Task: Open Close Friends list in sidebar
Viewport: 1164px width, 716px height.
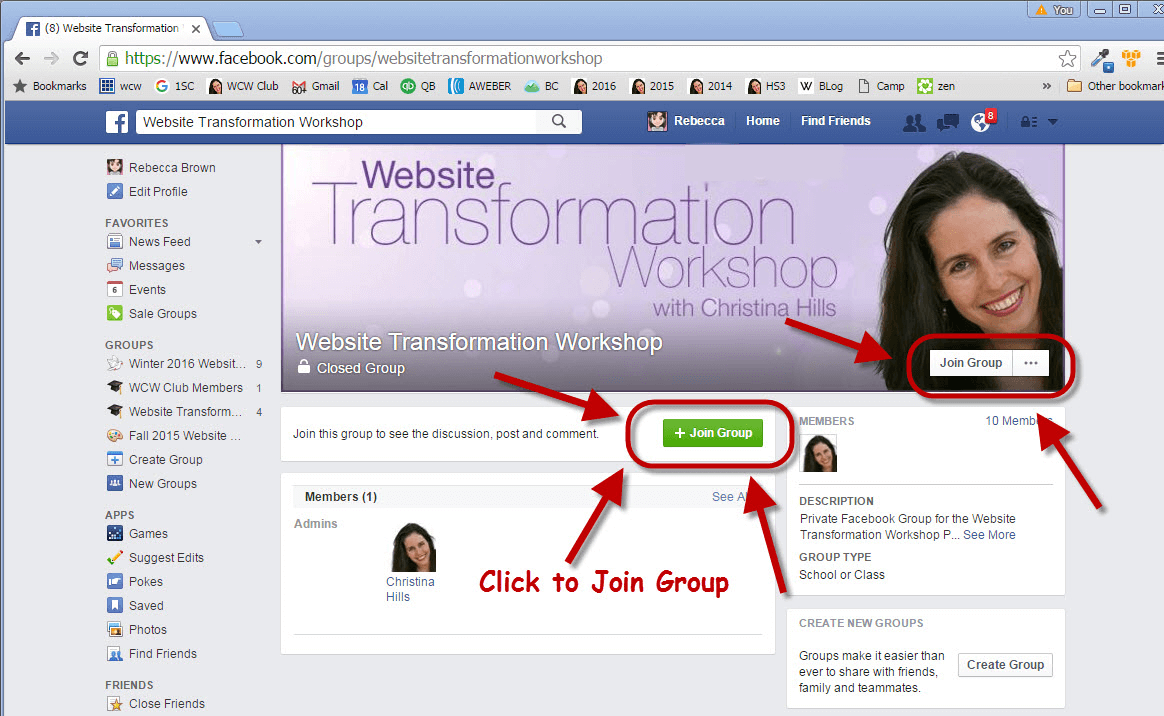Action: pyautogui.click(x=155, y=703)
